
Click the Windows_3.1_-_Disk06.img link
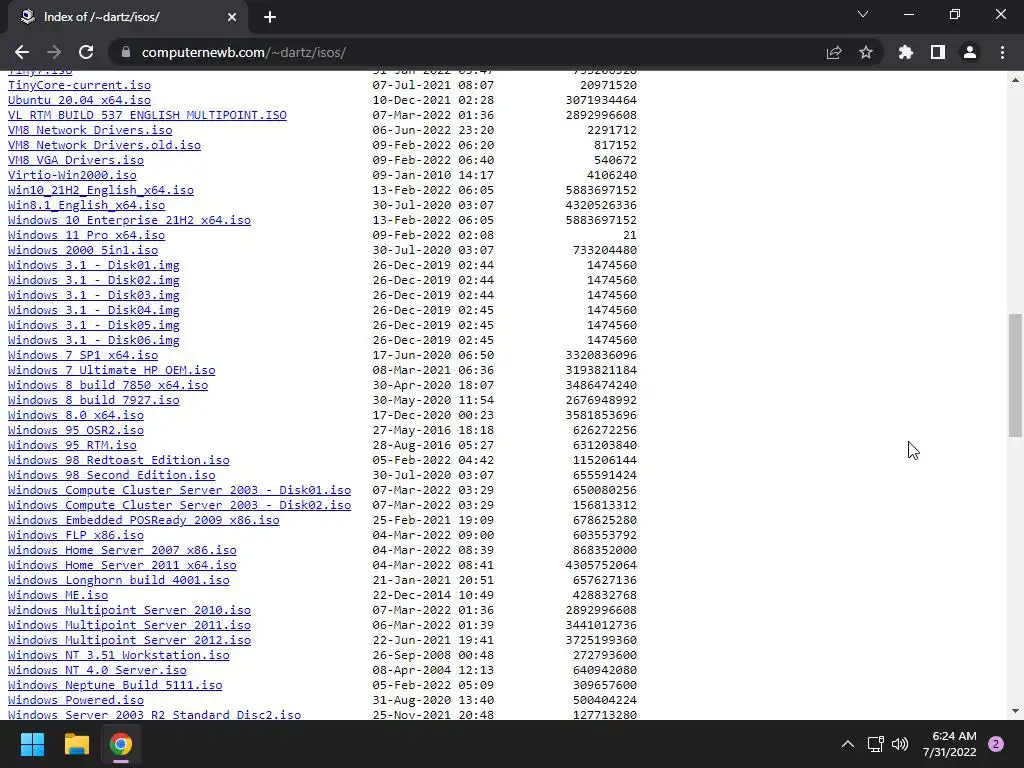click(x=93, y=340)
